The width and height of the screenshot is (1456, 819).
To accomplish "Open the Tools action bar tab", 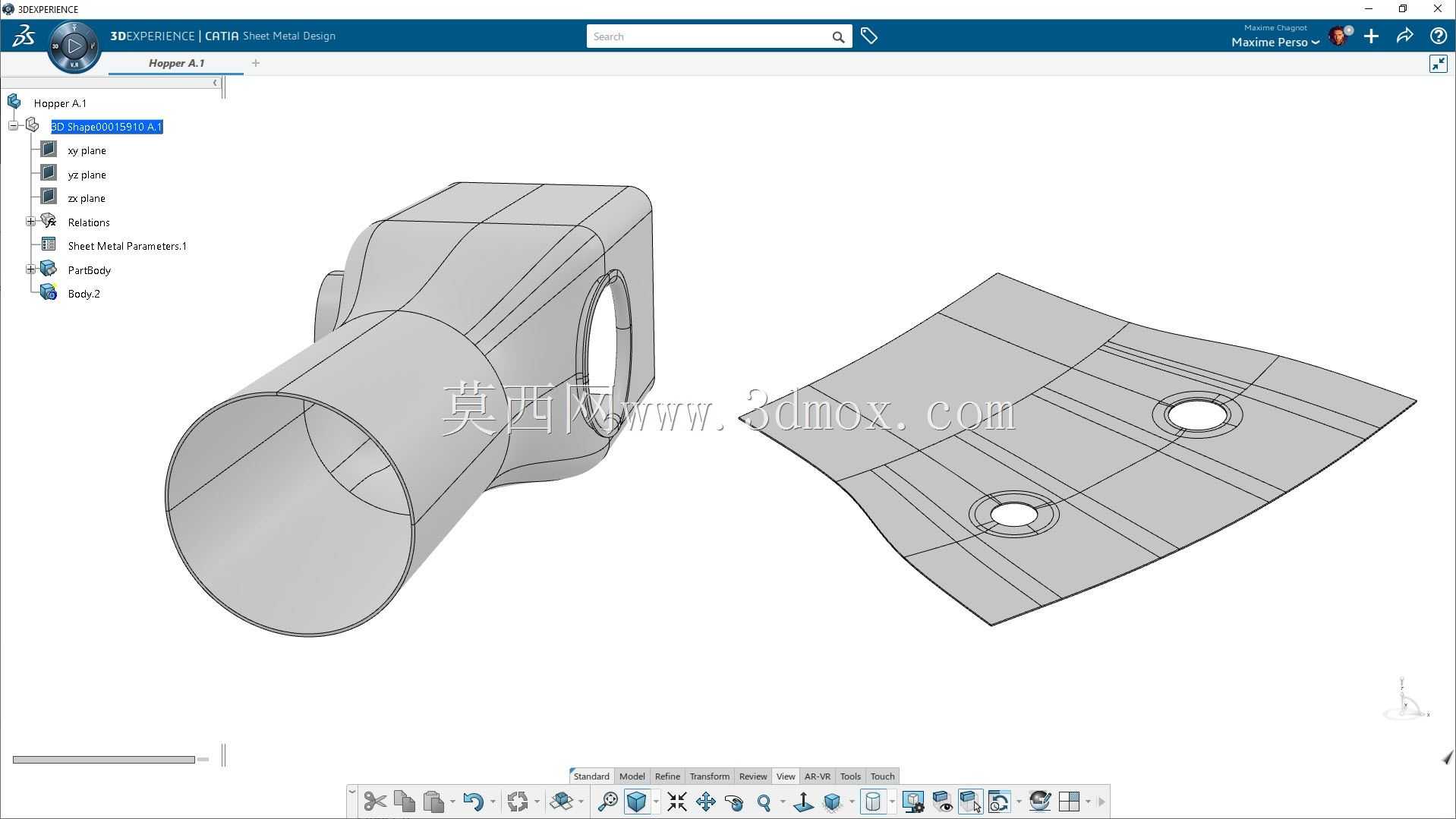I will 850,776.
